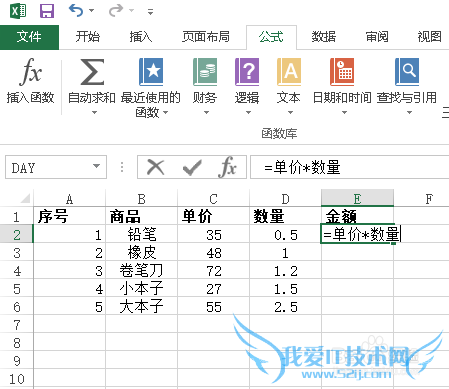This screenshot has height=389, width=449.
Task: Click the 单价 header cell
Action: tap(213, 216)
